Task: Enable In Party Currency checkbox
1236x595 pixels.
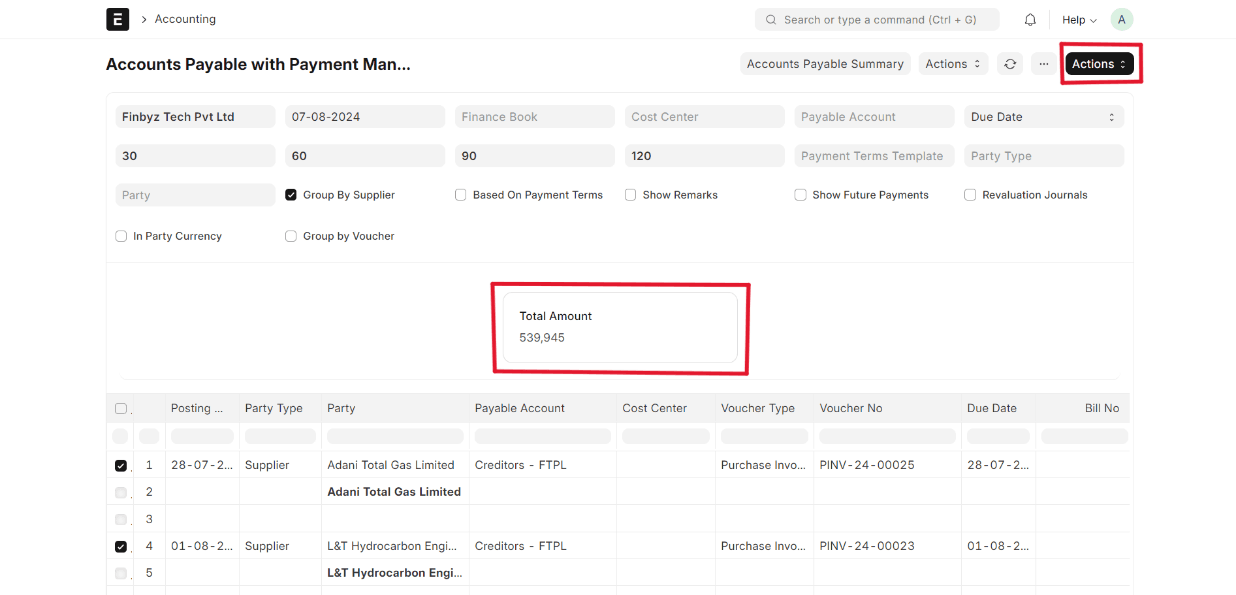Action: 122,236
